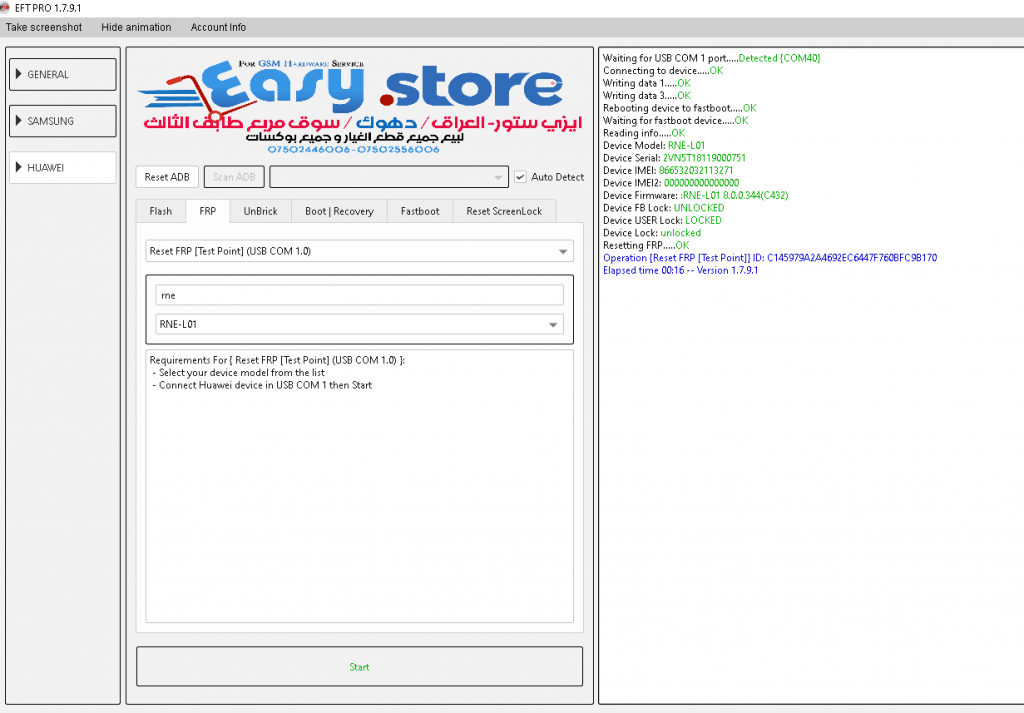This screenshot has height=713, width=1024.
Task: Switch to the UnBrick tab
Action: (261, 212)
